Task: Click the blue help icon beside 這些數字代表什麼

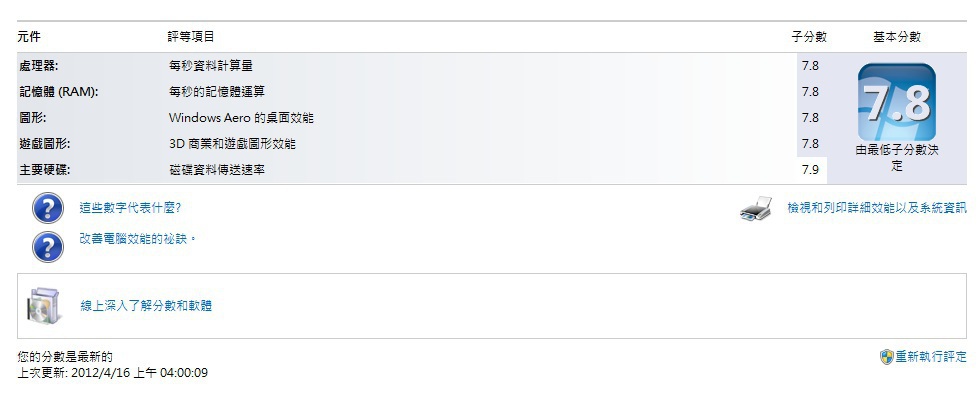Action: point(48,209)
